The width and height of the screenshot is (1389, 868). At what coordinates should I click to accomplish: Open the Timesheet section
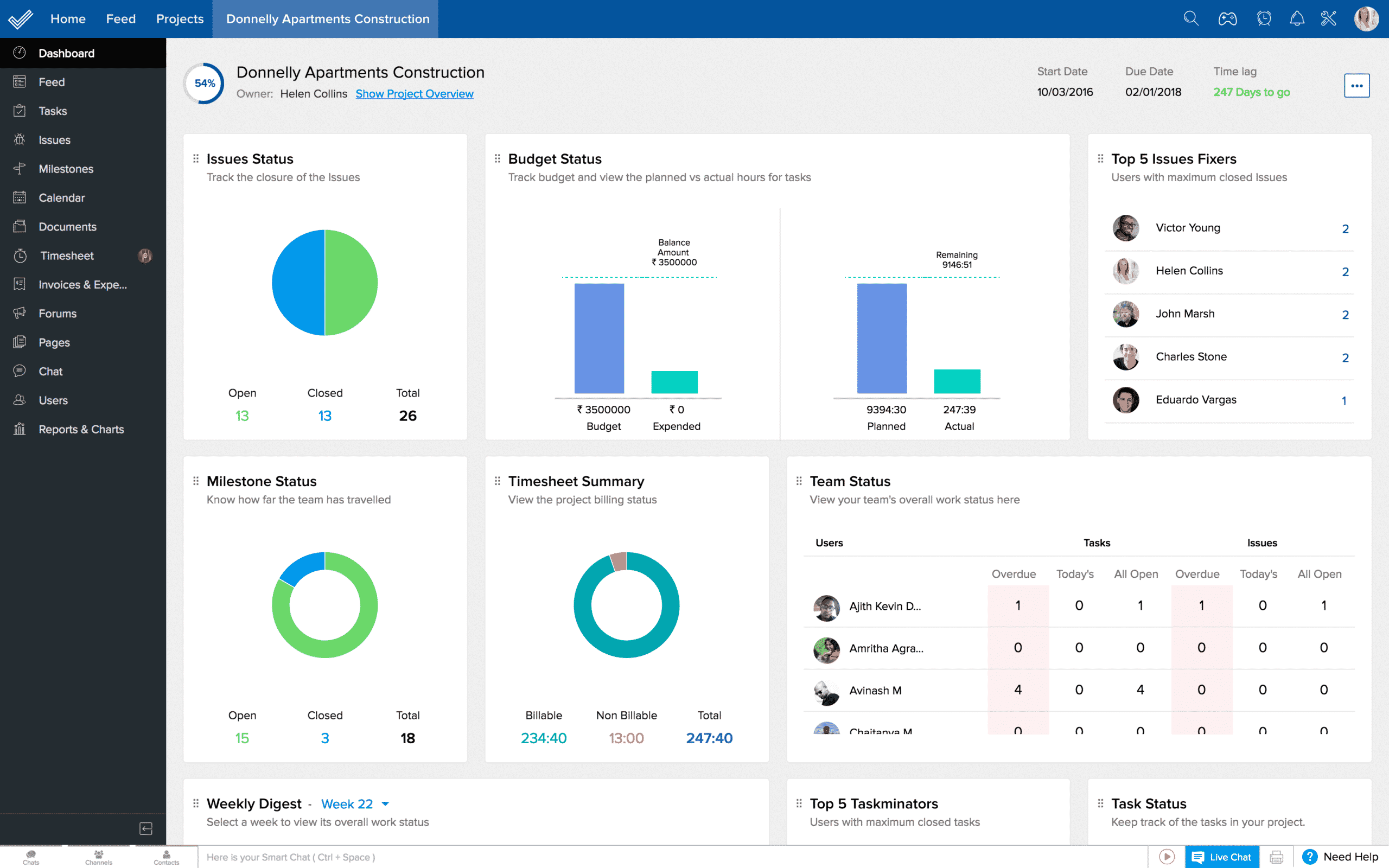click(66, 255)
